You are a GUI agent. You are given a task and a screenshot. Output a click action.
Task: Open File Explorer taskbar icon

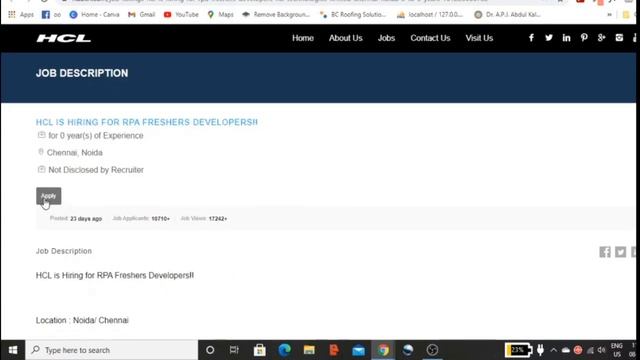pos(309,350)
